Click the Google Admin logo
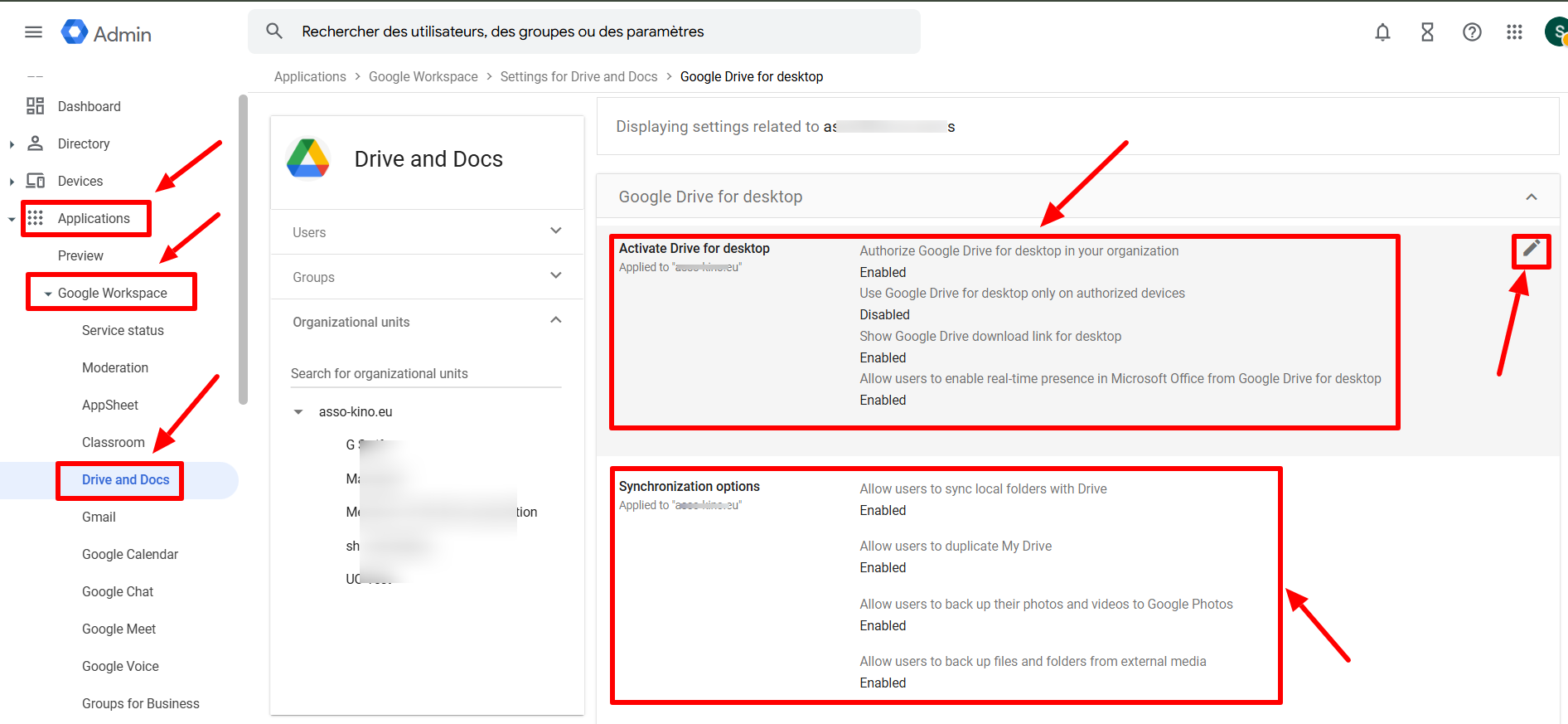Viewport: 1568px width, 724px height. (x=106, y=33)
